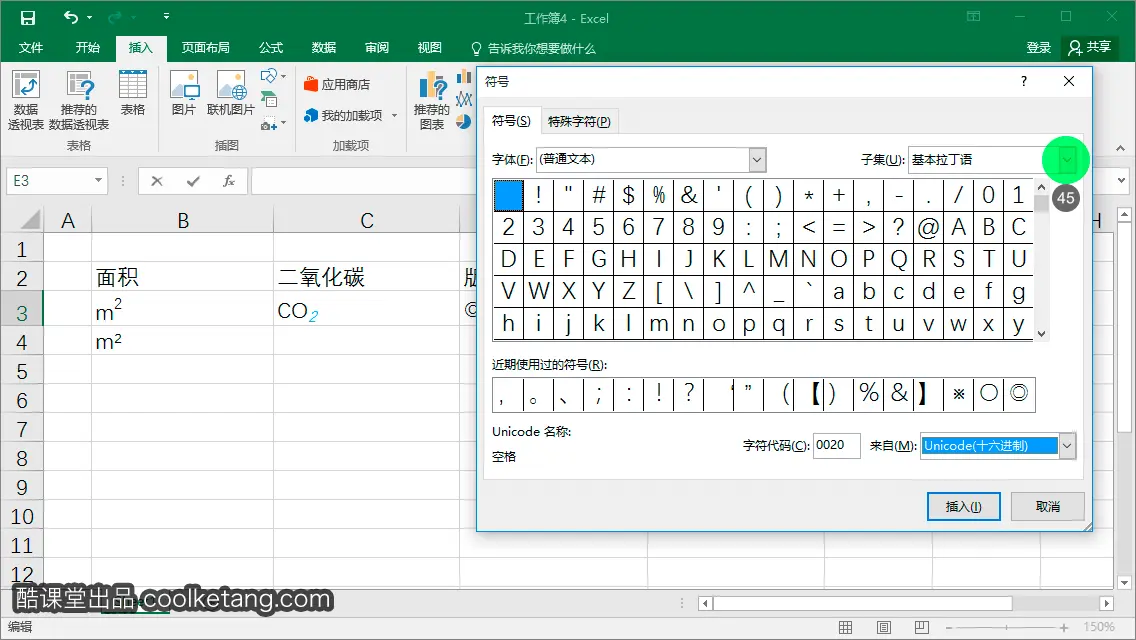This screenshot has height=640, width=1136.
Task: Choose the ◎ recently used symbol
Action: [1019, 394]
